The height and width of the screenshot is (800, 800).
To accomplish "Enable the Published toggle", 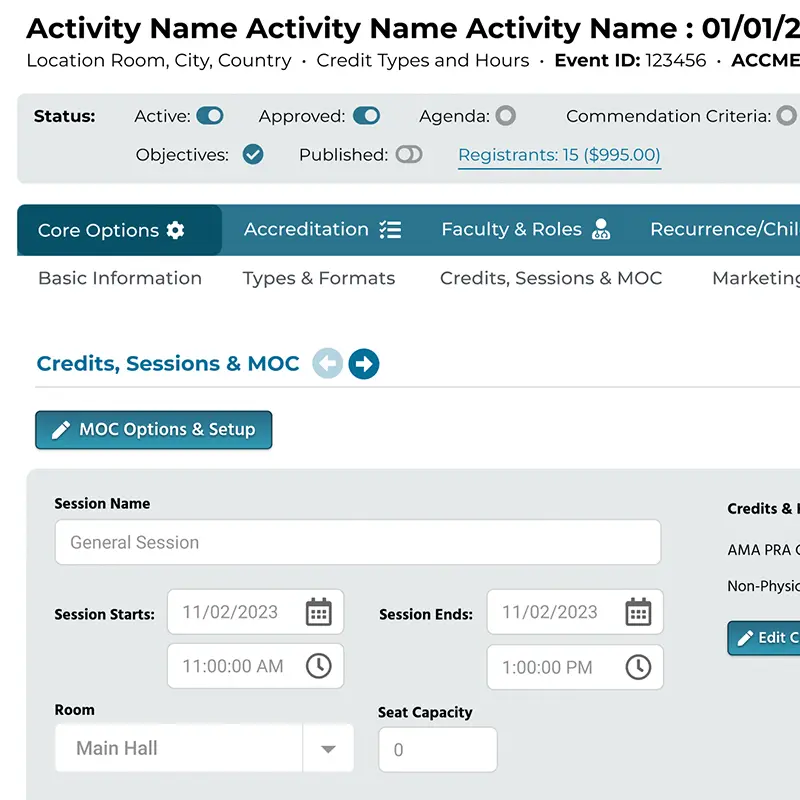I will tap(409, 155).
